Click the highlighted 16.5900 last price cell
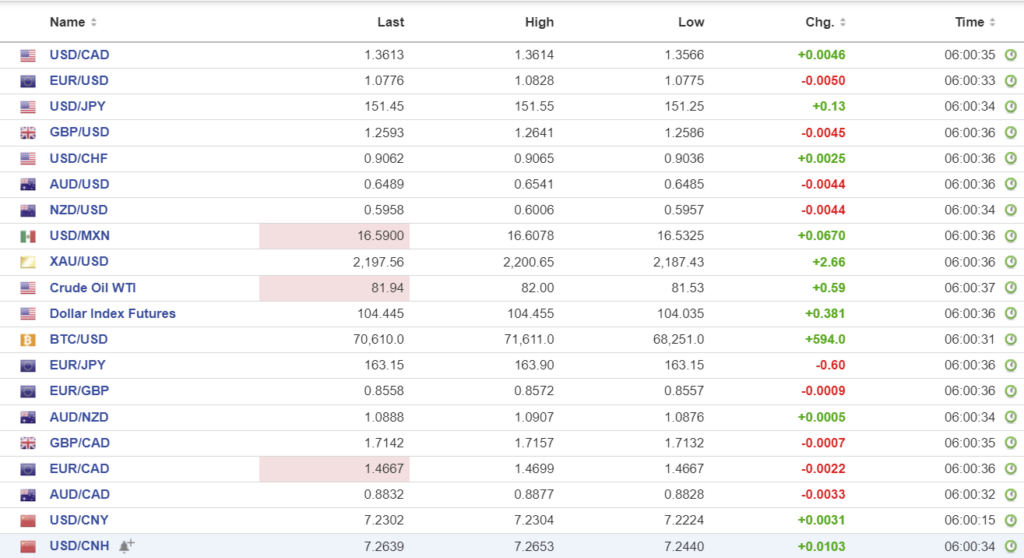The image size is (1024, 558). (335, 236)
